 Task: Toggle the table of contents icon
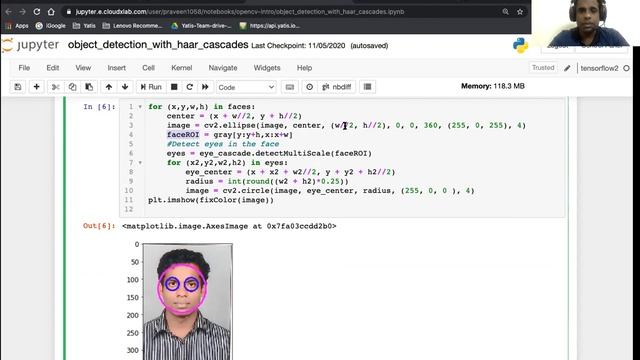[x=367, y=87]
